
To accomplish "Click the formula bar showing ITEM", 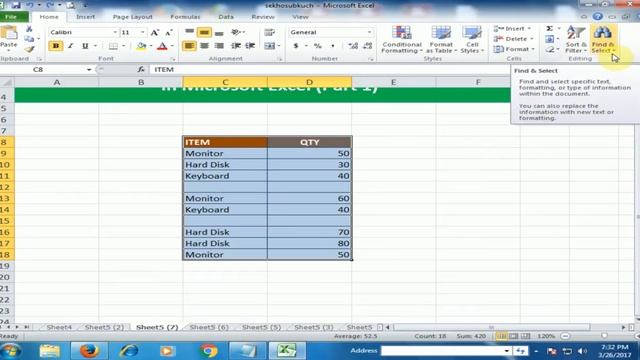I will coord(329,69).
